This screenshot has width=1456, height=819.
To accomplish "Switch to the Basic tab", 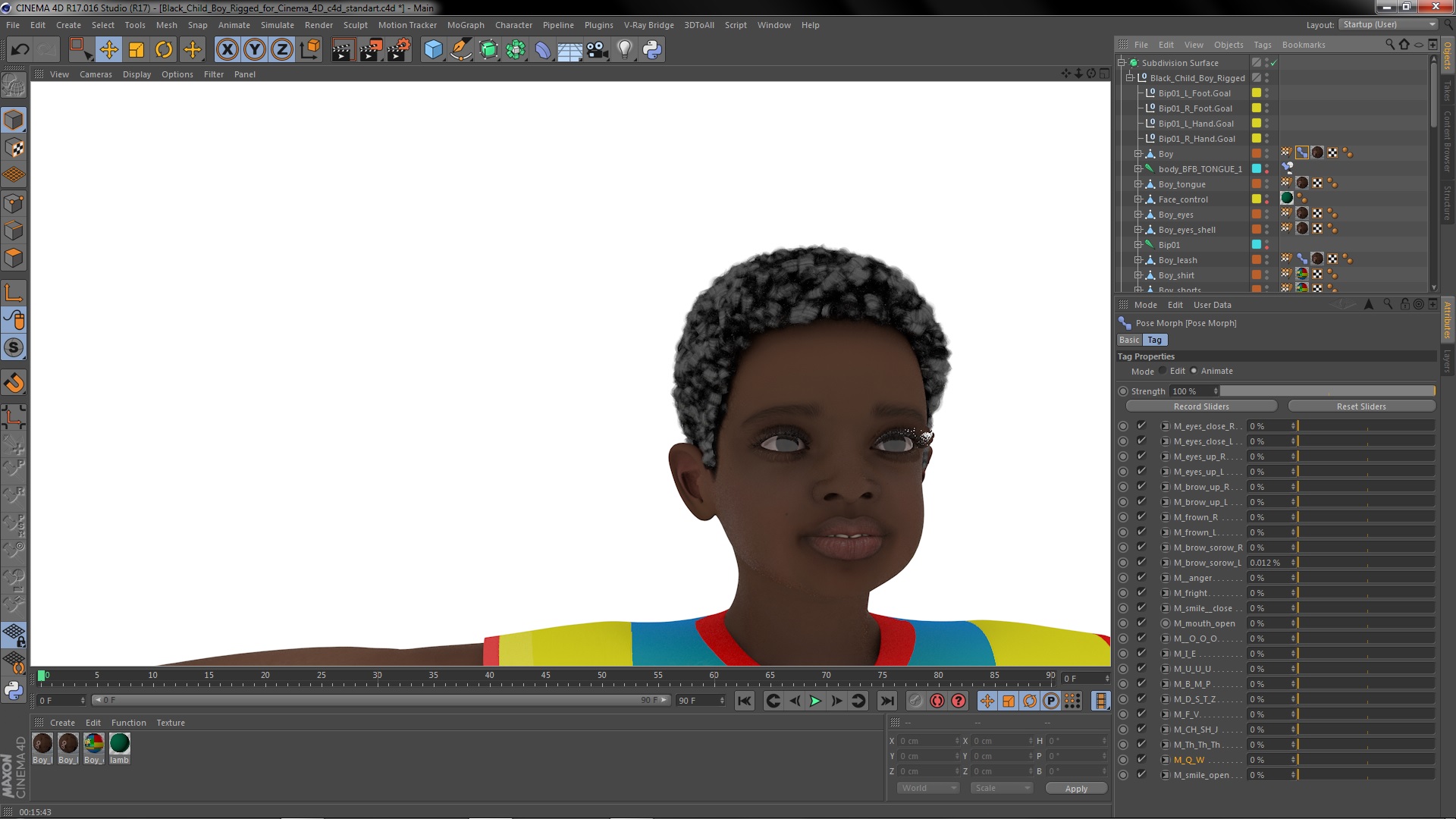I will tap(1129, 340).
